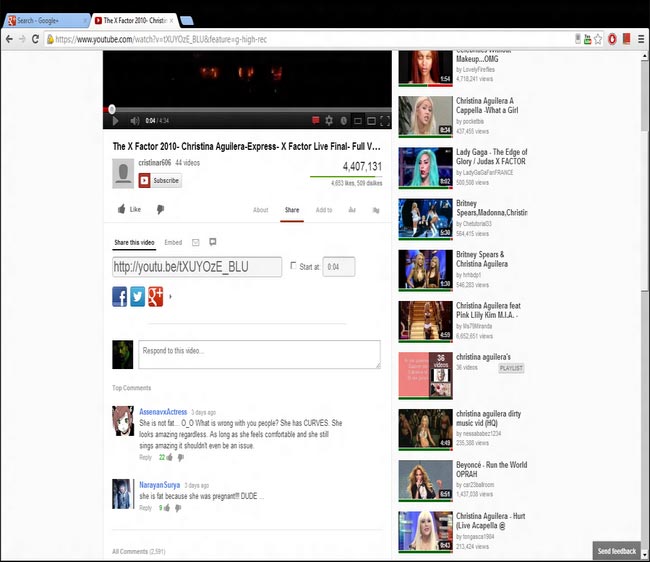Thumbs down NarayanSurya comment
Image resolution: width=650 pixels, height=562 pixels.
(x=178, y=508)
